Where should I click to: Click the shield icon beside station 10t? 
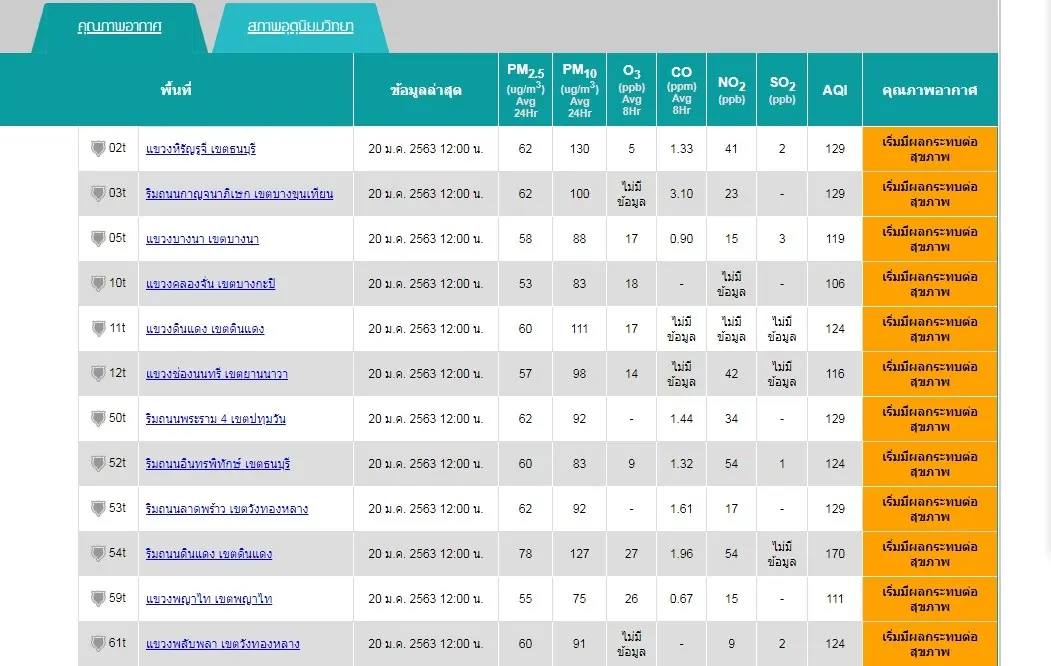(98, 284)
